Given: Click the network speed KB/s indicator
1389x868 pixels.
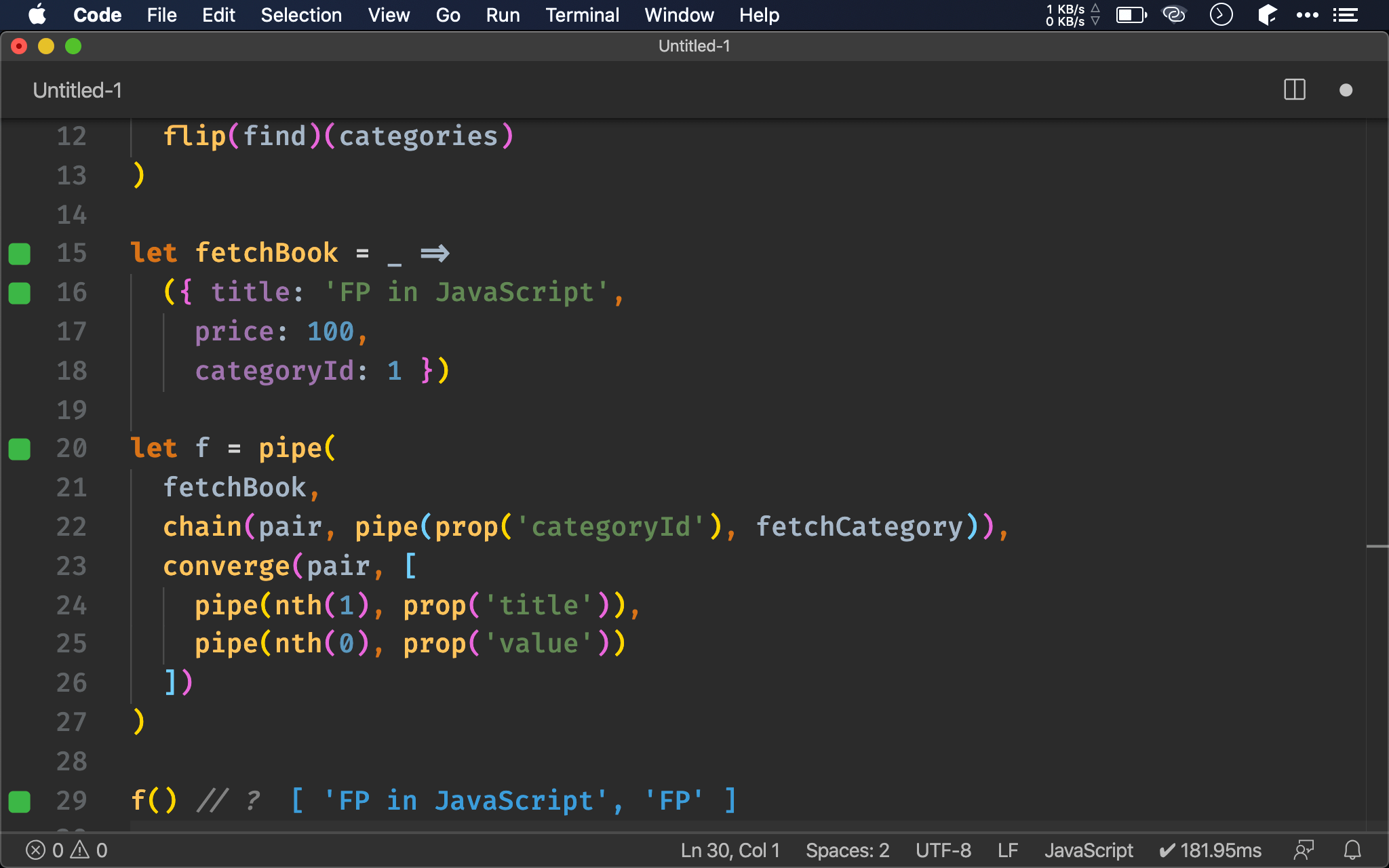Looking at the screenshot, I should click(x=1072, y=15).
